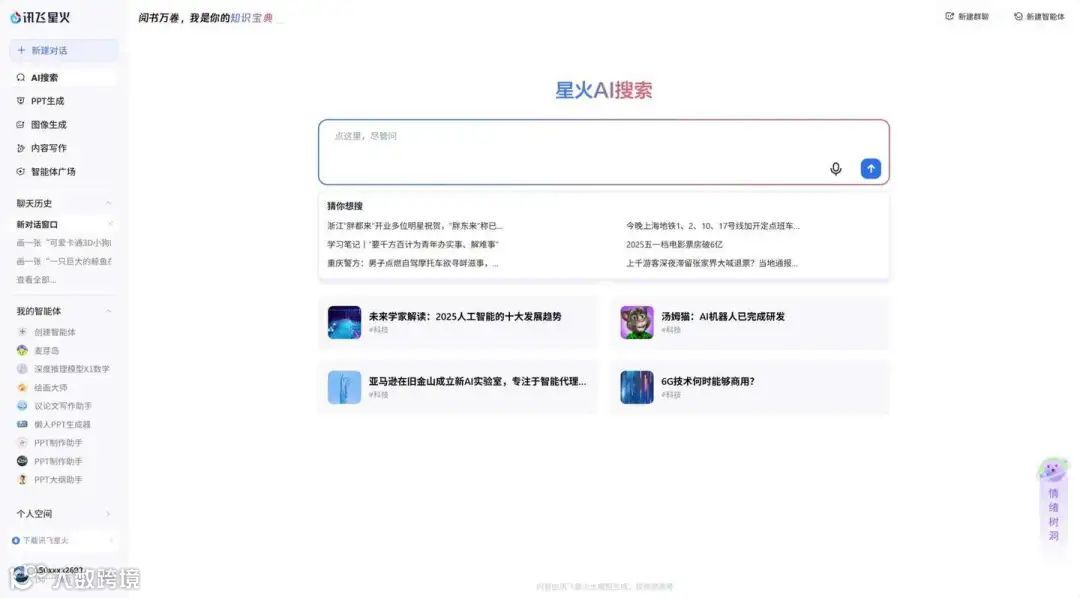The image size is (1080, 598).
Task: Open card 6G技术何时能够商用？
Action: [x=749, y=387]
